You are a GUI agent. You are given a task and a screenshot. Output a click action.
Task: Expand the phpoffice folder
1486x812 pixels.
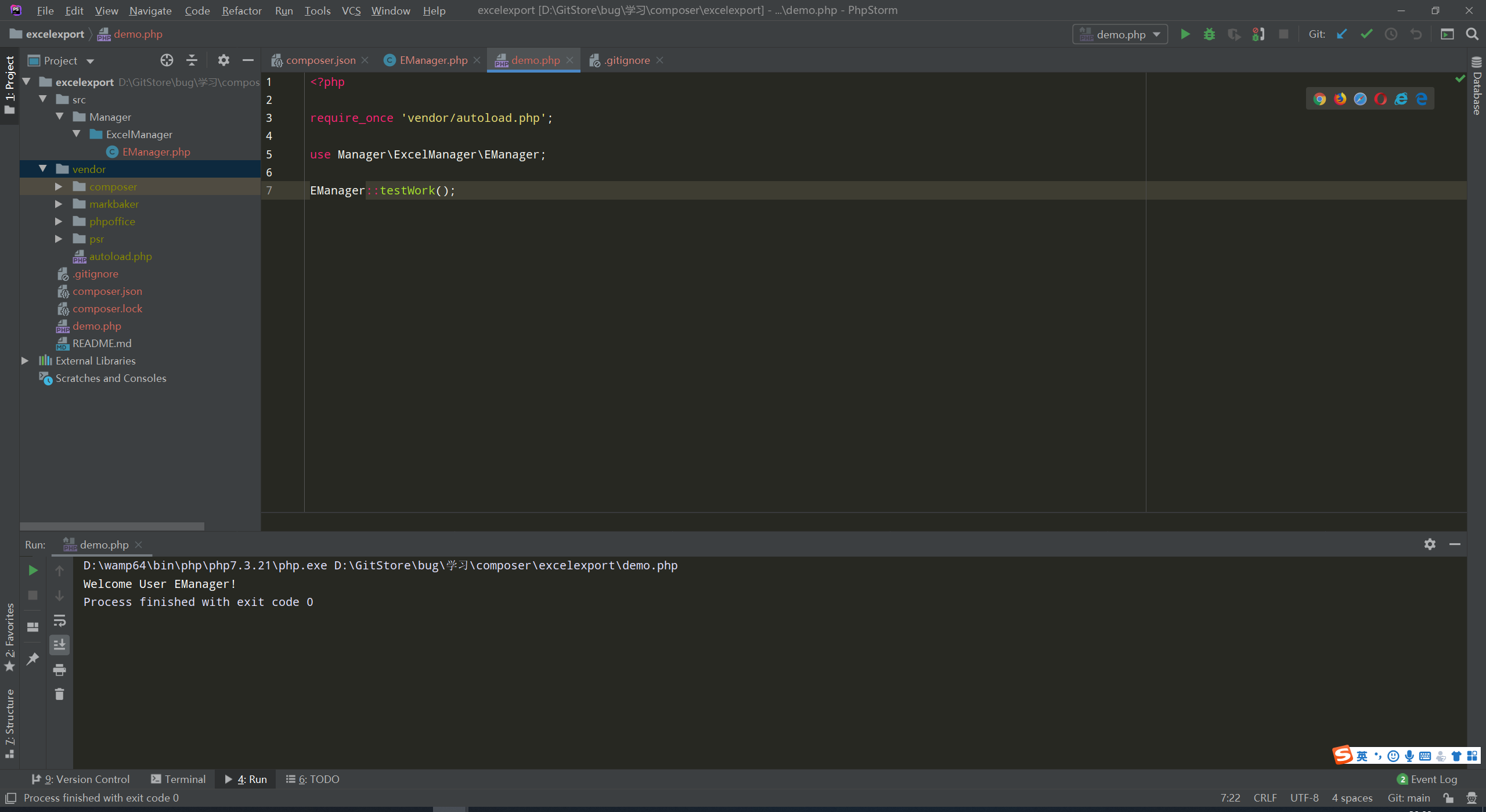tap(59, 222)
